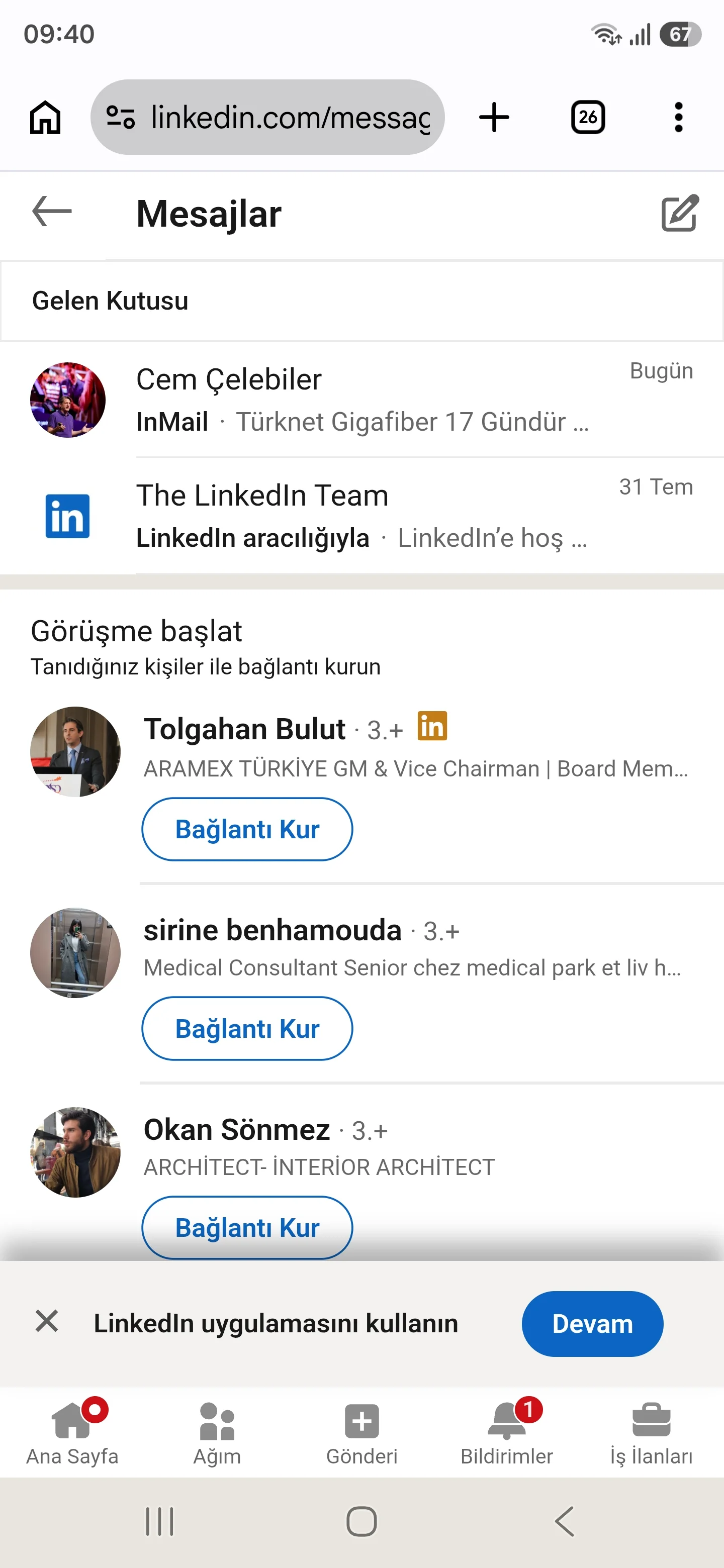Show the 26 open tabs switcher
The height and width of the screenshot is (1568, 724).
tap(588, 117)
